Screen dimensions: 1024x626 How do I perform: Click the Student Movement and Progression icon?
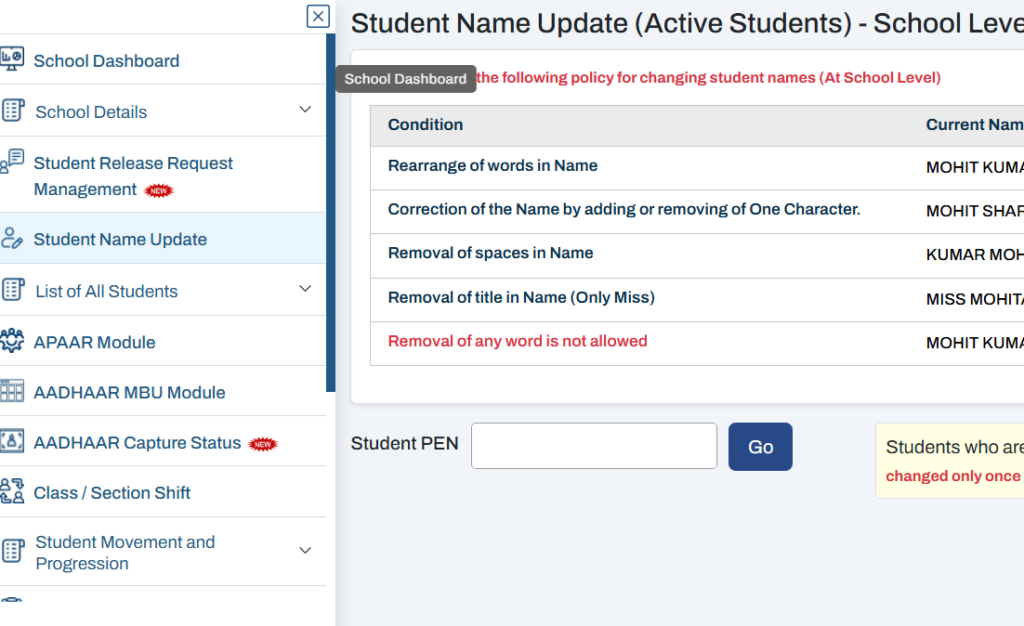click(15, 551)
